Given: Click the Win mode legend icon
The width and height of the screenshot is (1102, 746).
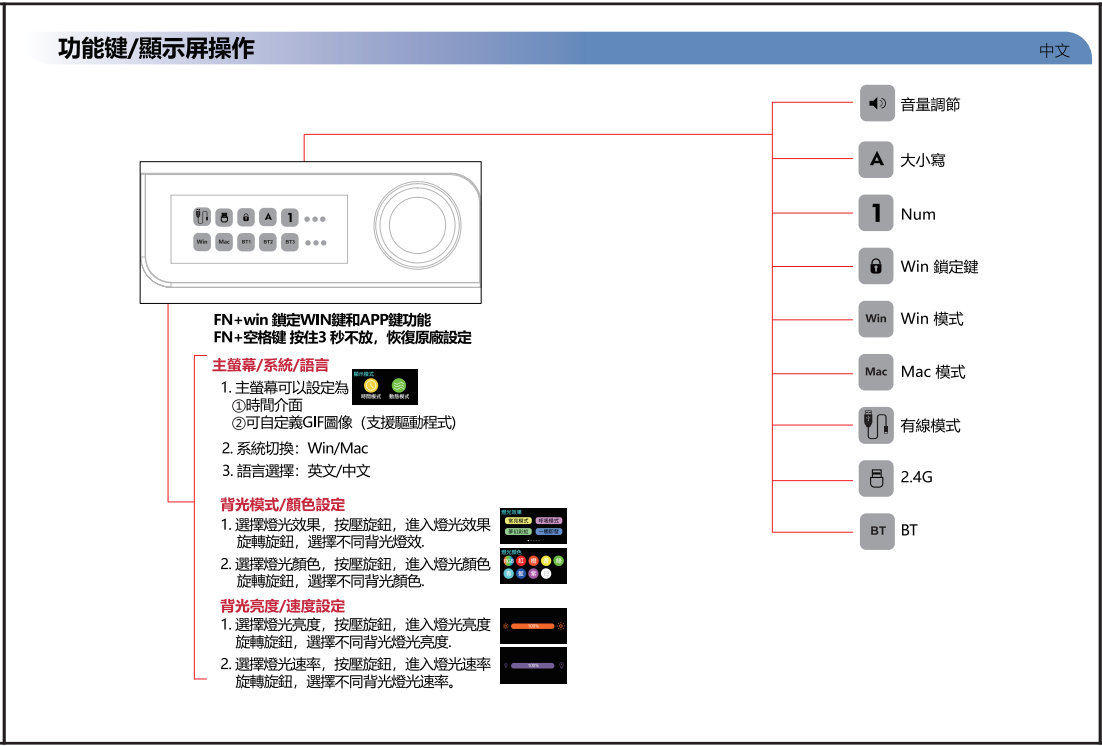Looking at the screenshot, I should click(x=876, y=319).
